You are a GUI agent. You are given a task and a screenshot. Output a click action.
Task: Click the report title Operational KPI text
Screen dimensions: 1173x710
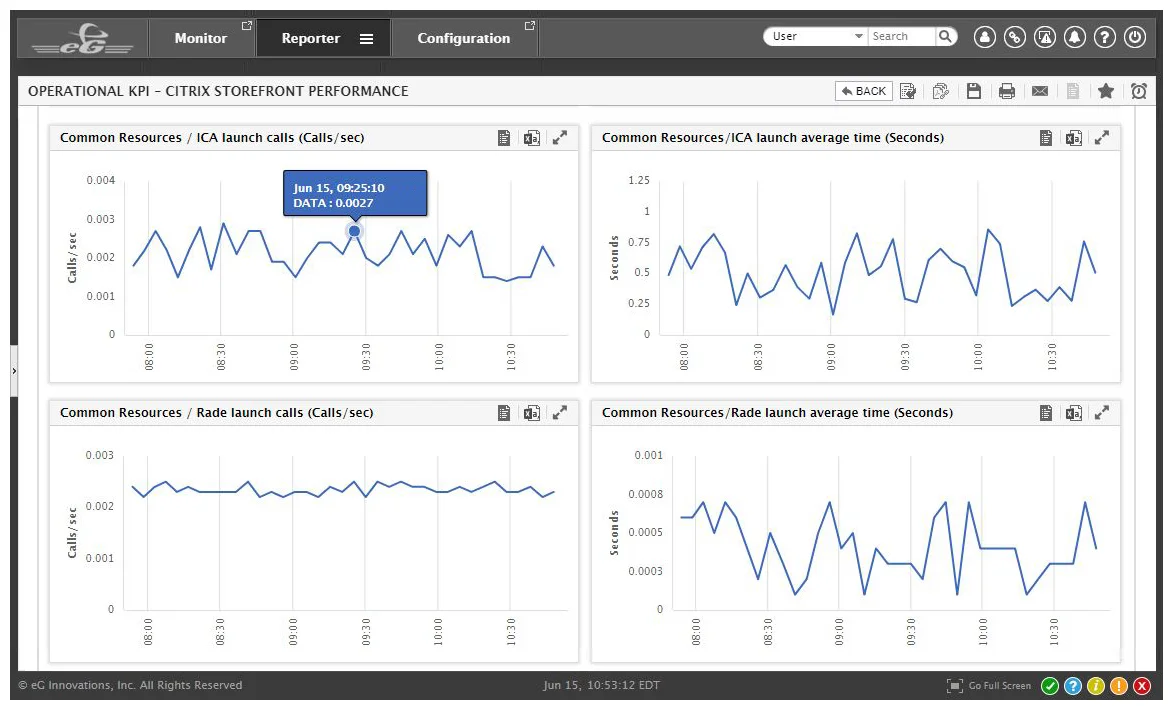coord(218,91)
